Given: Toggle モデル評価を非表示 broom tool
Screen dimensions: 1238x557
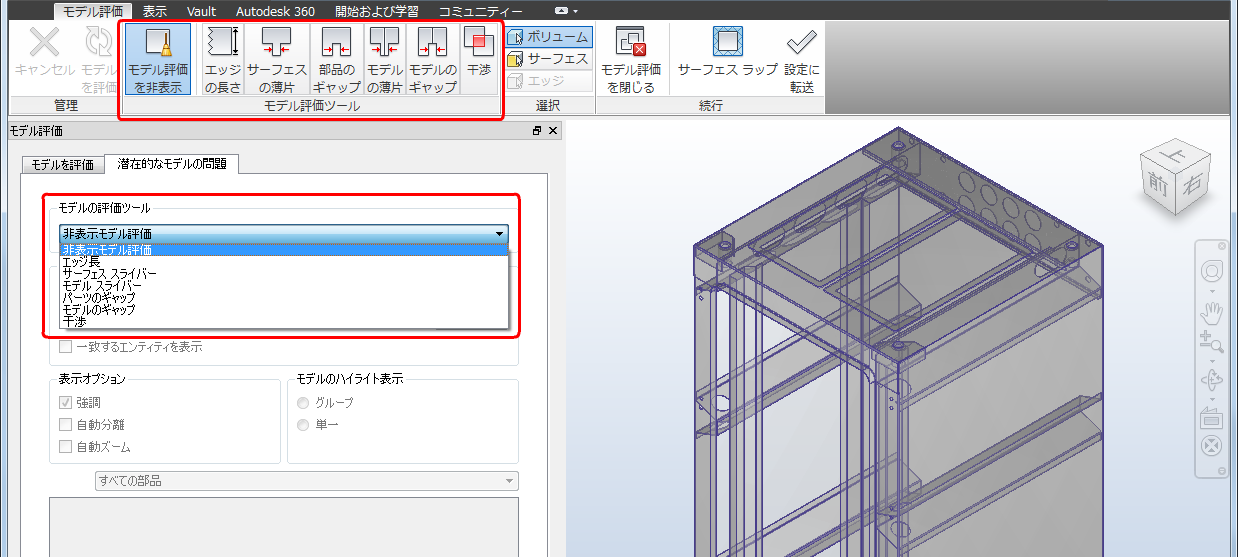Looking at the screenshot, I should coord(158,59).
